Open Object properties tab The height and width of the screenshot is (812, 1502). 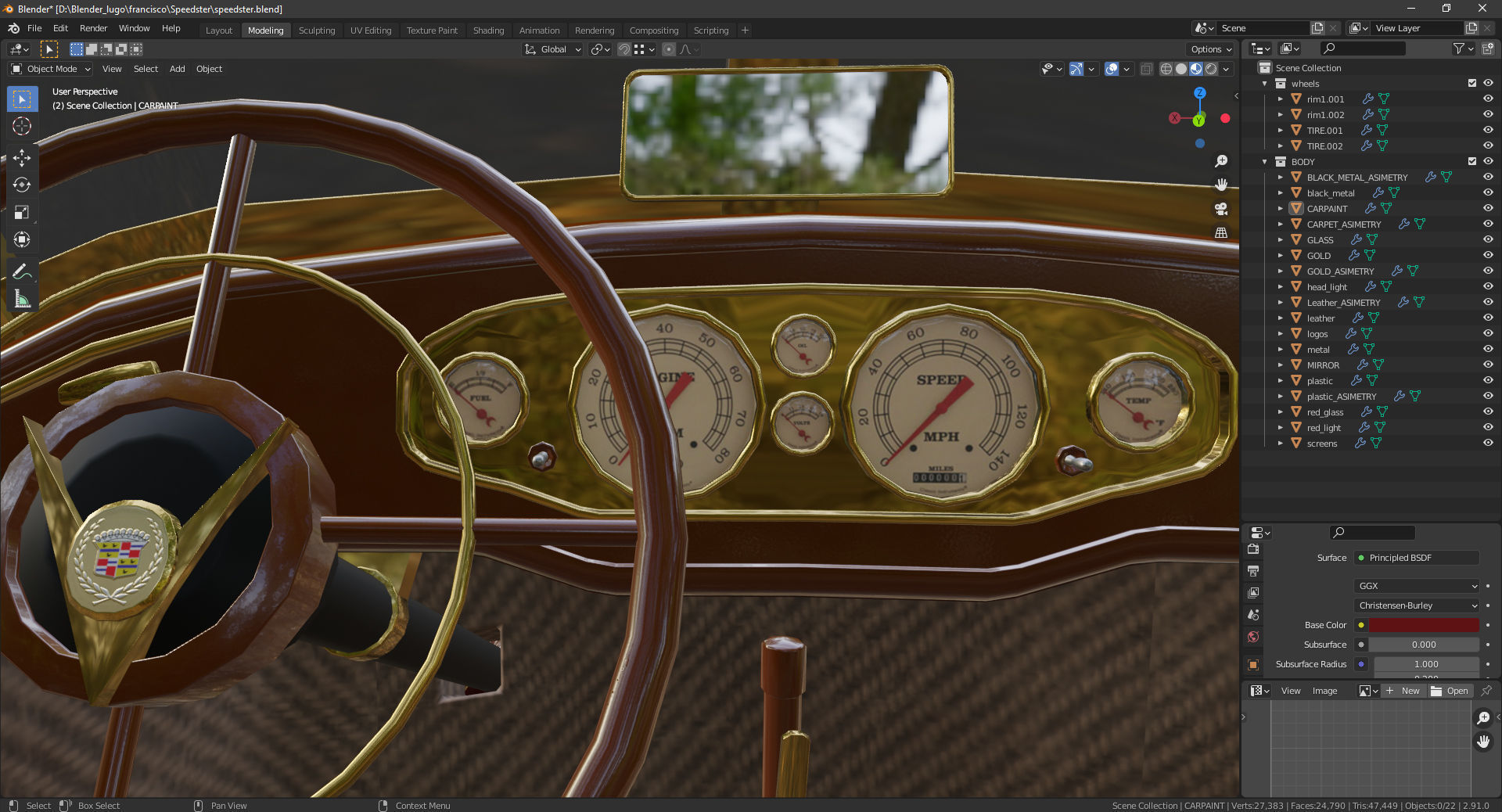click(1253, 664)
